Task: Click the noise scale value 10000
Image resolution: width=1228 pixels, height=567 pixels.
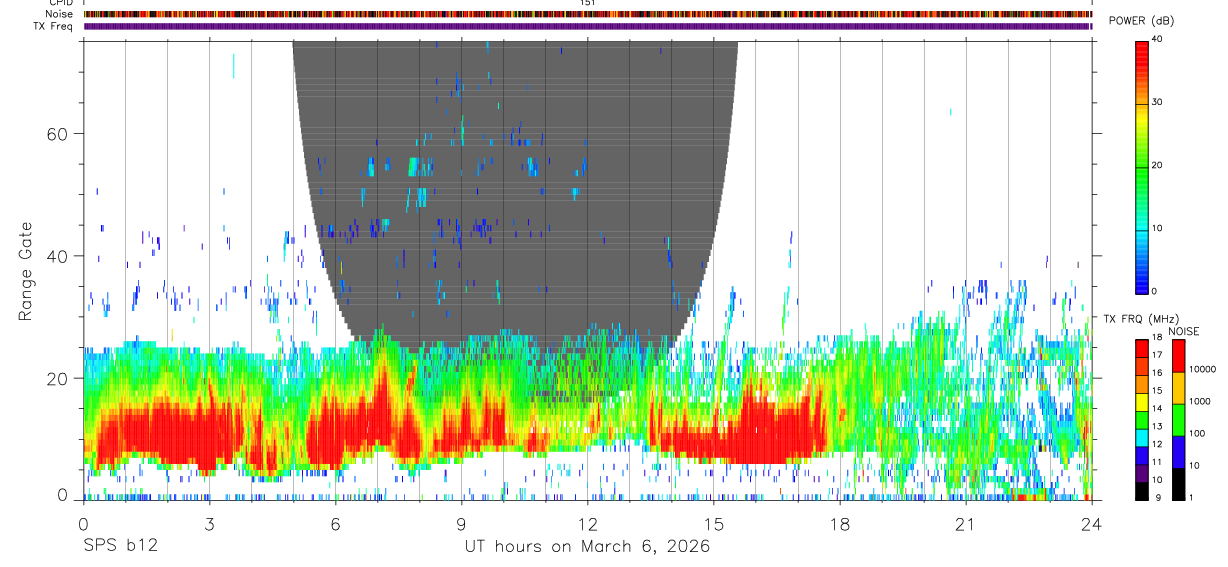Action: pos(1200,369)
